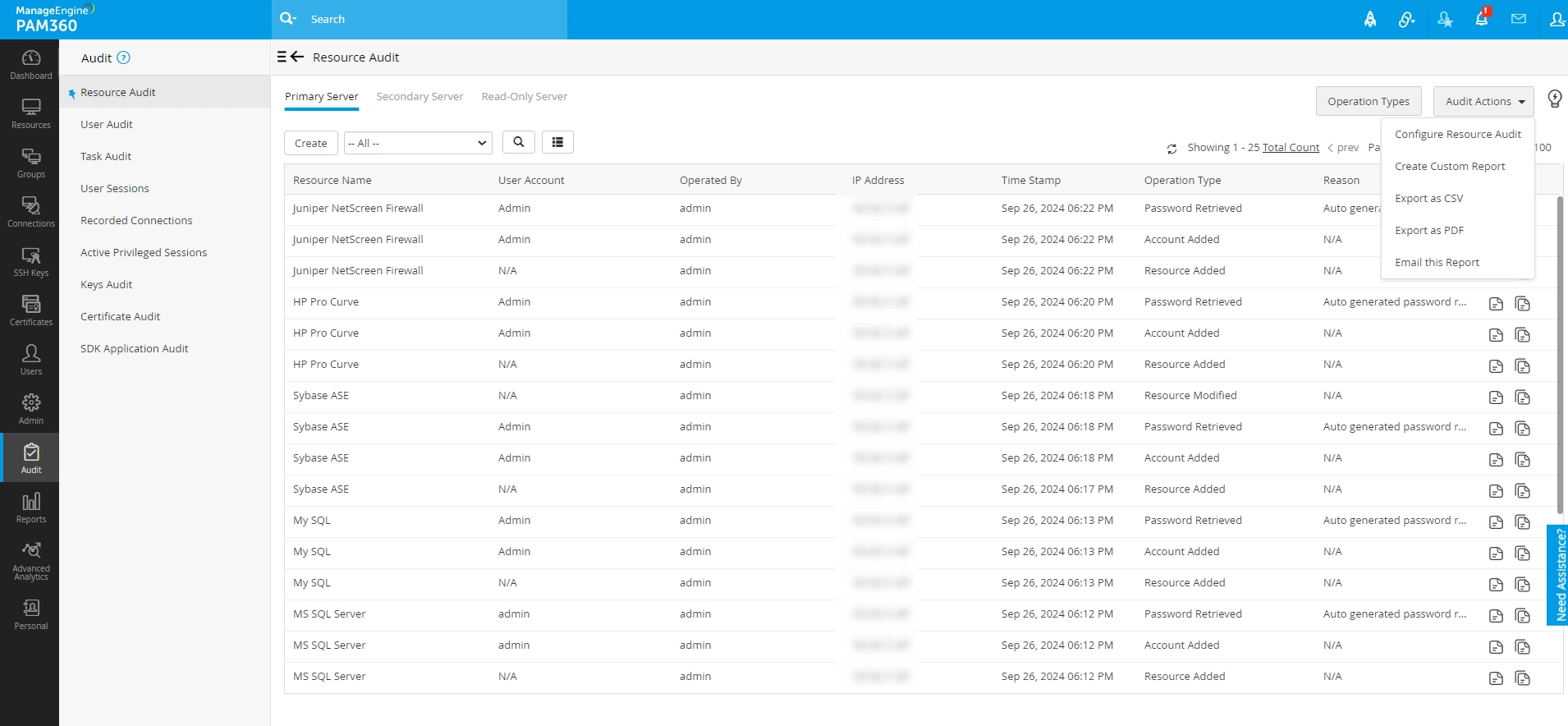Choose Export as CSV
This screenshot has width=1568, height=726.
point(1458,198)
